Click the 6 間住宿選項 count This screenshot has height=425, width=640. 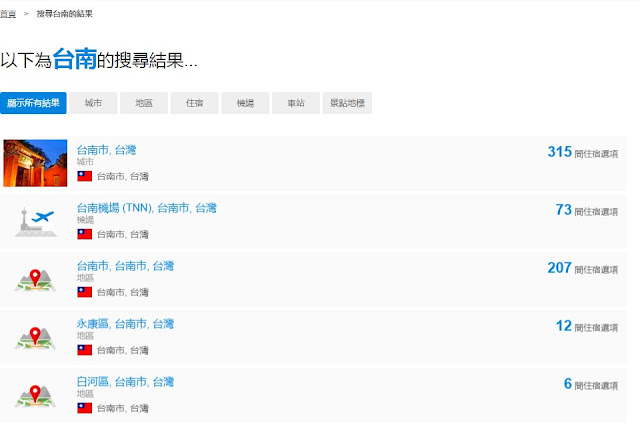tap(591, 384)
